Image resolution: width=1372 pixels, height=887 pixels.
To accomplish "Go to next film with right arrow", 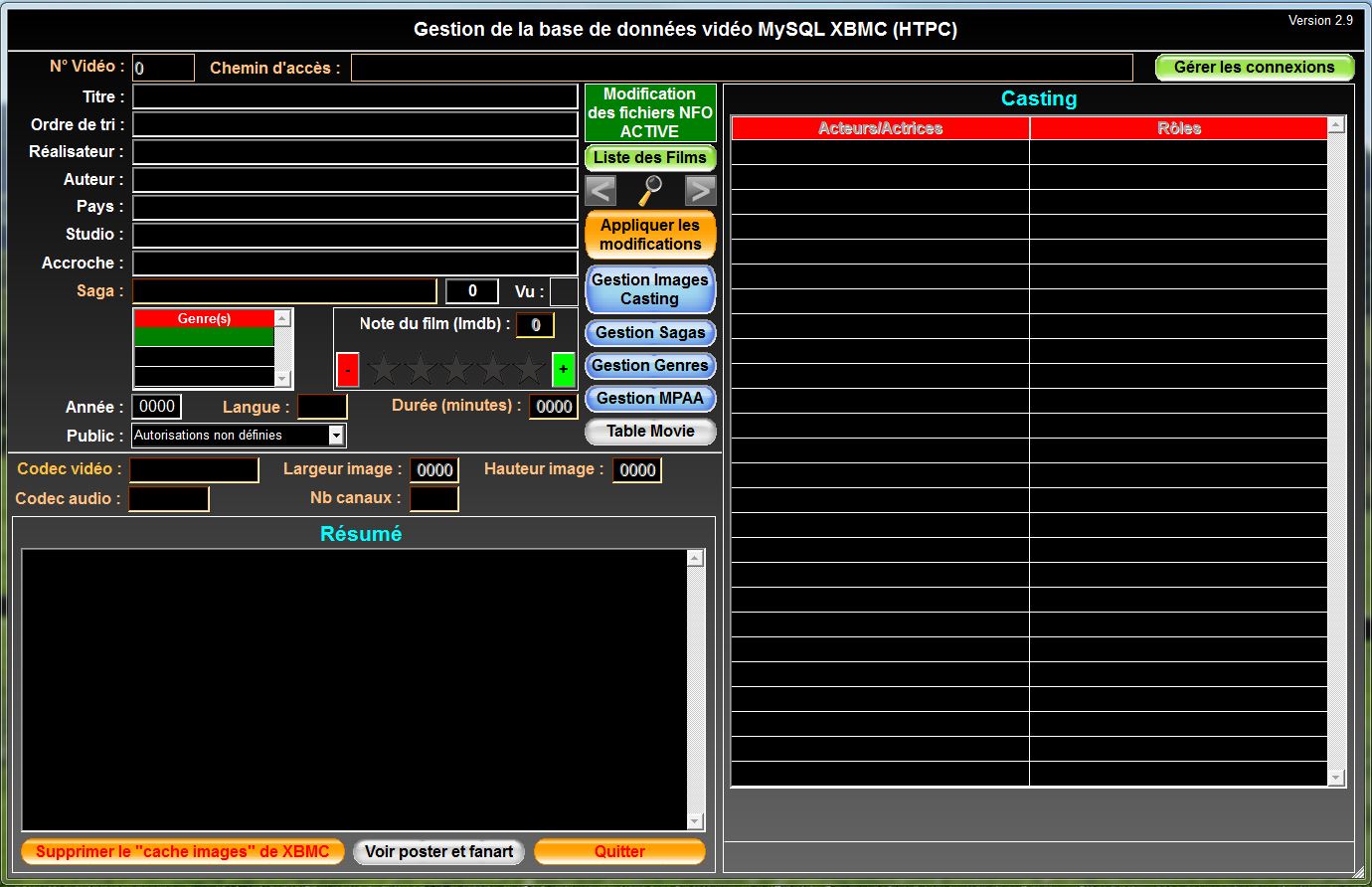I will coord(700,190).
